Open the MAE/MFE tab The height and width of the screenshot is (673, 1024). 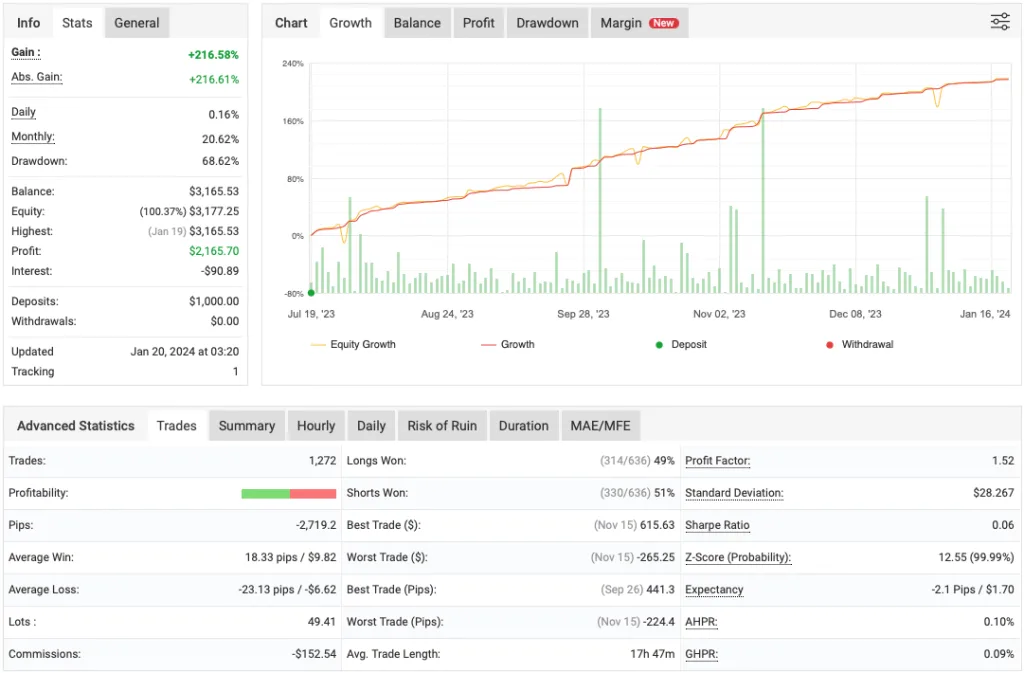point(600,425)
